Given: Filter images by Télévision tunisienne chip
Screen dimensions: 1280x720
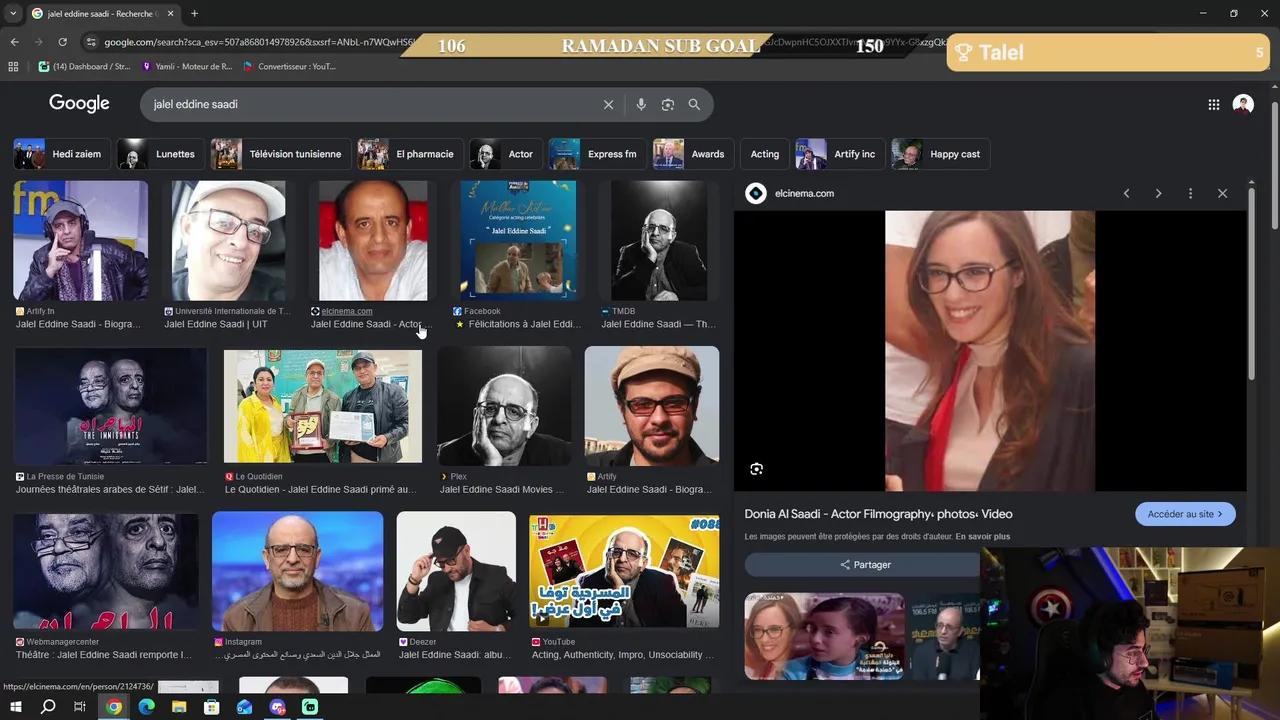Looking at the screenshot, I should pyautogui.click(x=280, y=154).
